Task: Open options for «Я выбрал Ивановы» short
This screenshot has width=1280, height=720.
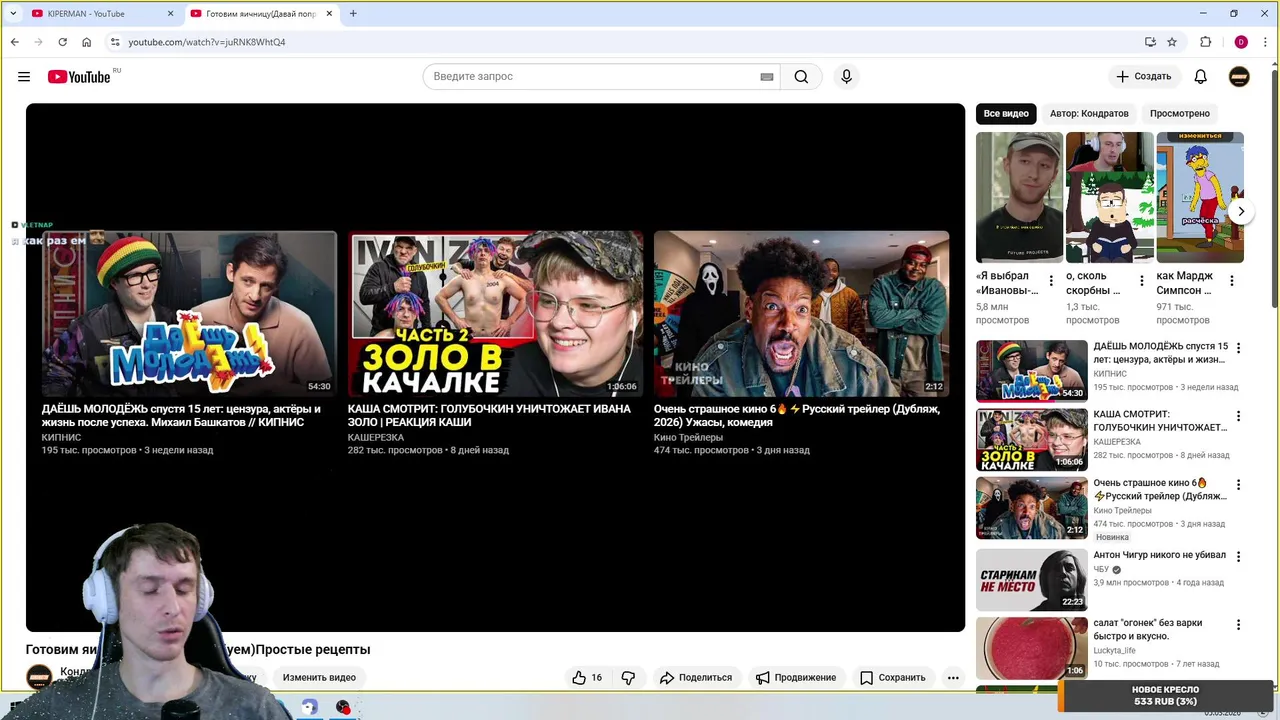Action: point(1051,281)
